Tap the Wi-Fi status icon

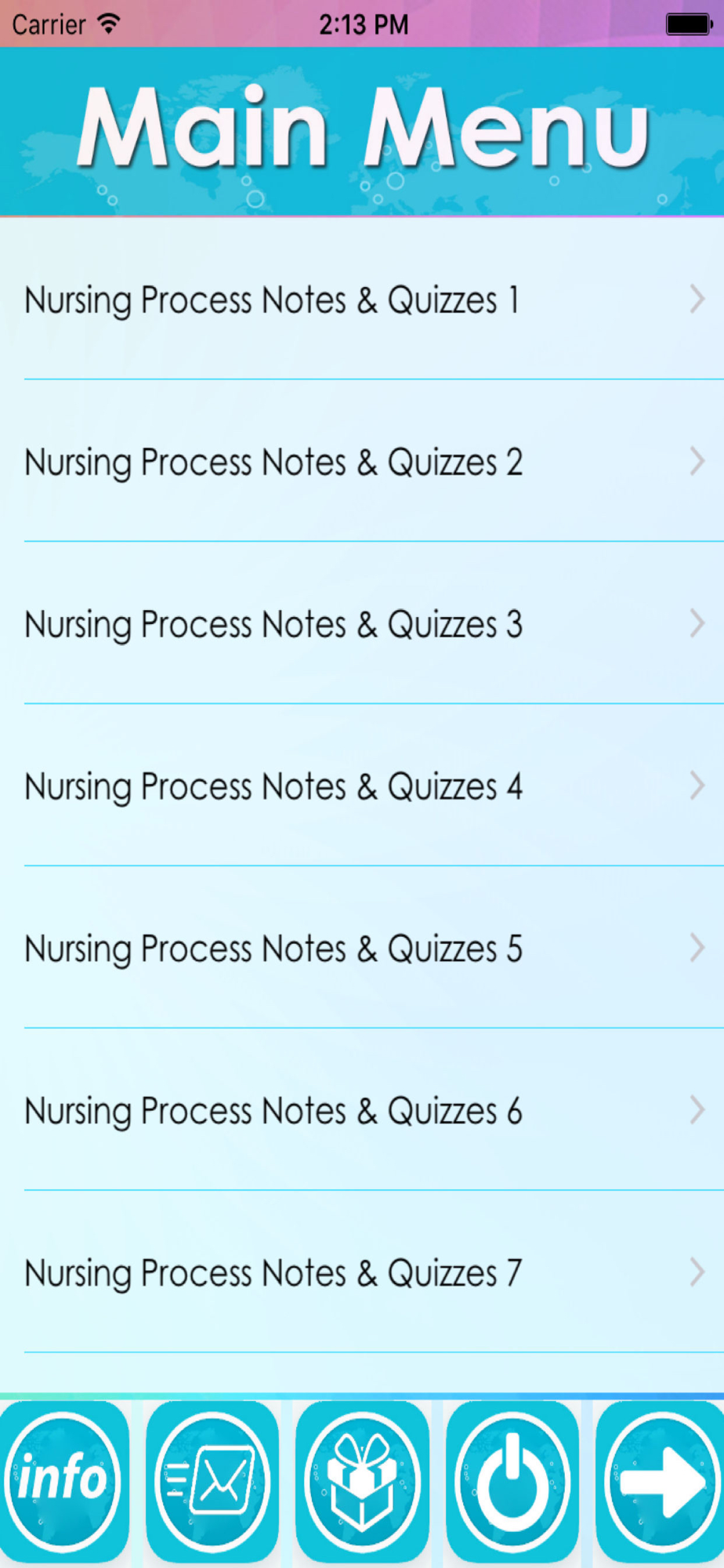pos(109,24)
